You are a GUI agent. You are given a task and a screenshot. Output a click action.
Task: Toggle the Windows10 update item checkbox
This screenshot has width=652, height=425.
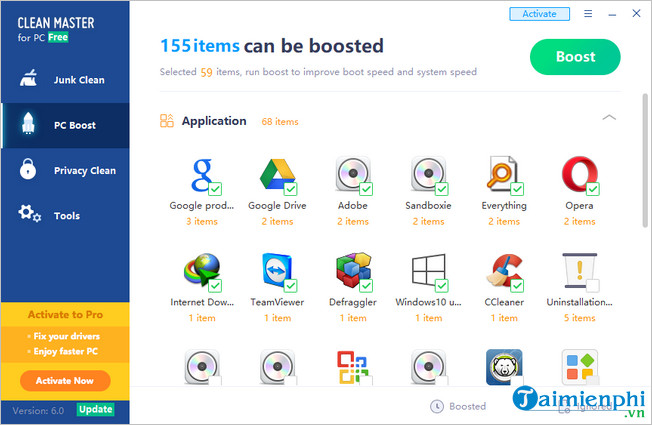pyautogui.click(x=442, y=287)
